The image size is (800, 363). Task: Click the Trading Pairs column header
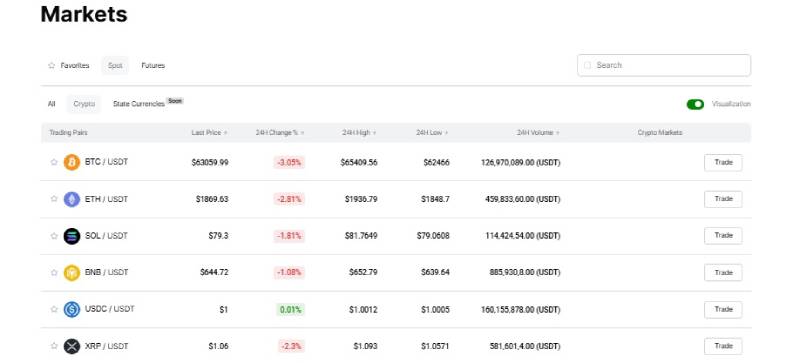[68, 133]
